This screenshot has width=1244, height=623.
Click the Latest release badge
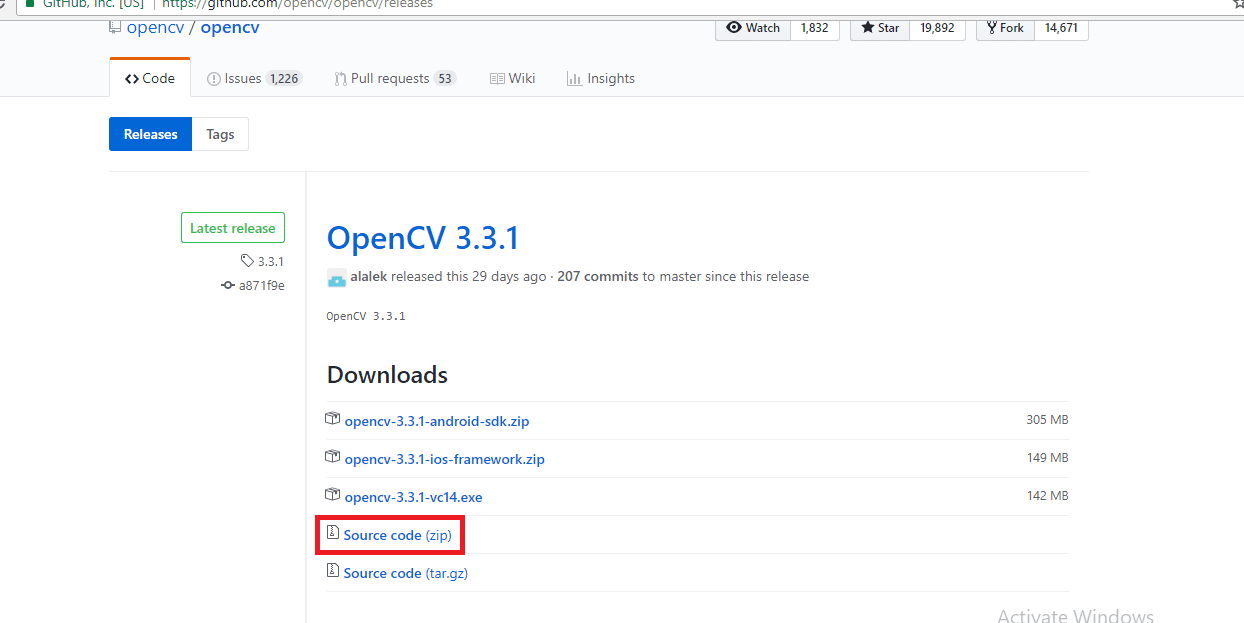233,228
